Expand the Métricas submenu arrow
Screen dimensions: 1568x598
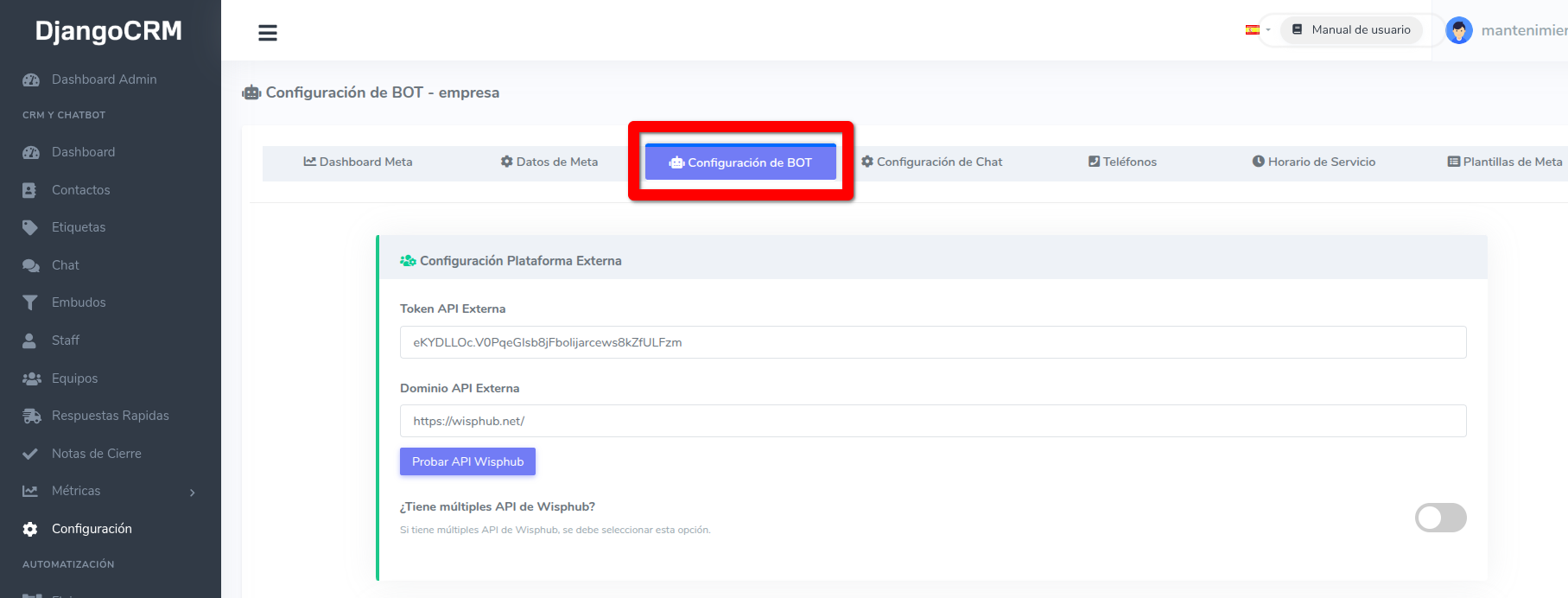coord(192,493)
